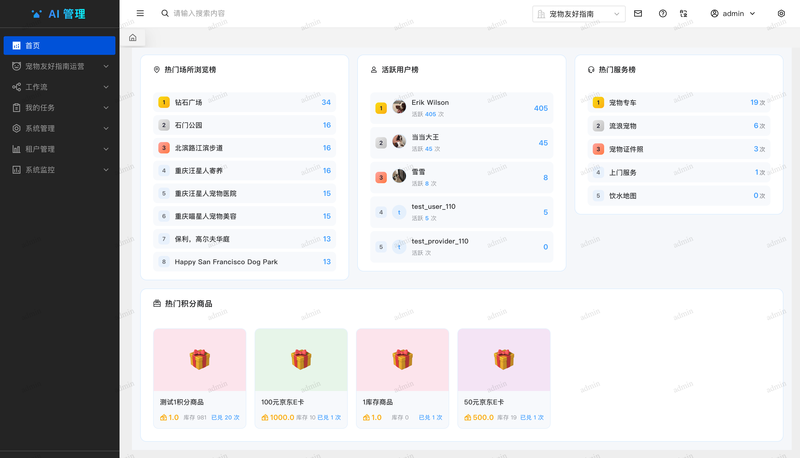The height and width of the screenshot is (458, 800).
Task: Click the 钻石广场 ranking row
Action: [244, 103]
